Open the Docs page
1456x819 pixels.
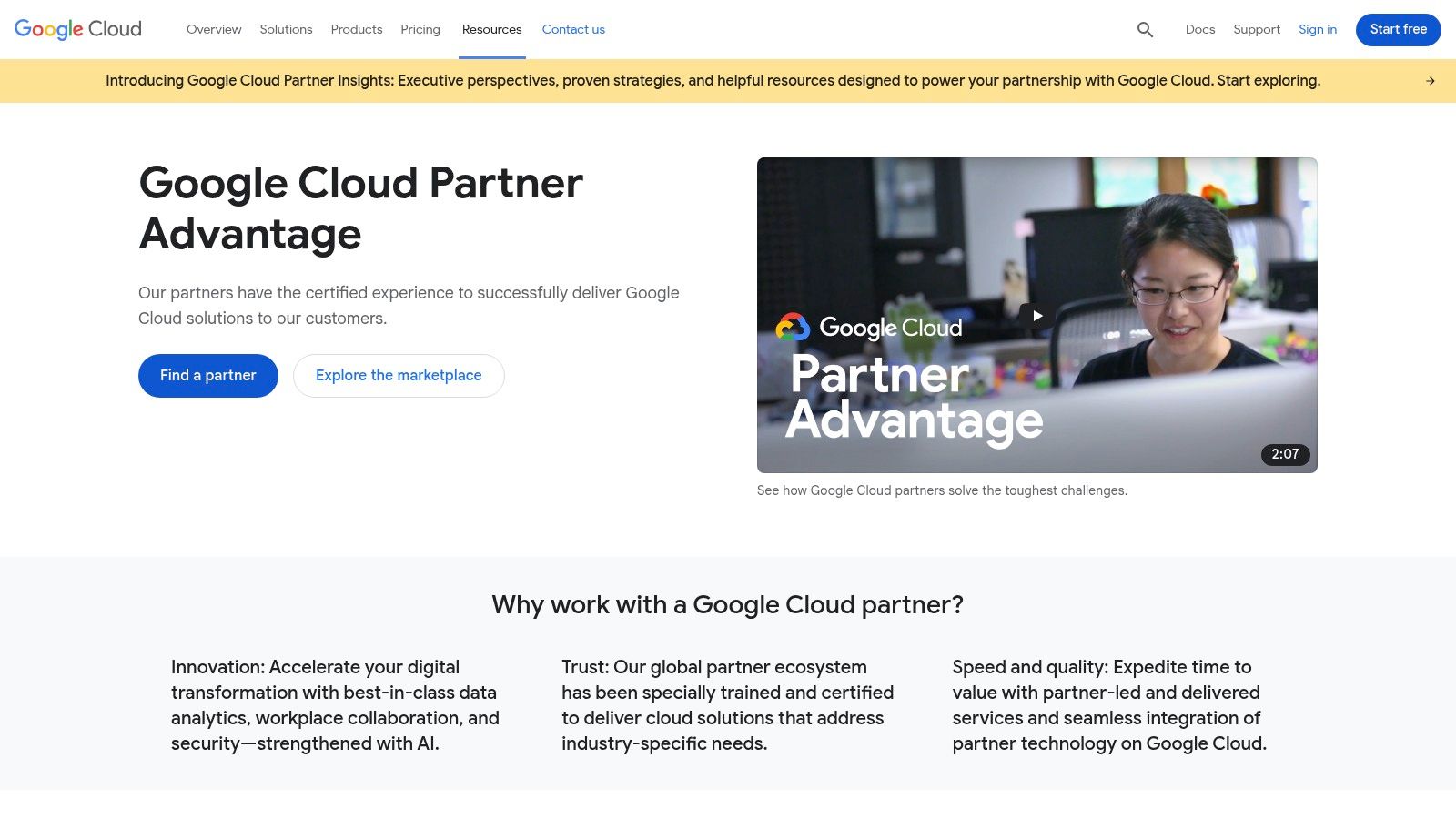[1200, 29]
